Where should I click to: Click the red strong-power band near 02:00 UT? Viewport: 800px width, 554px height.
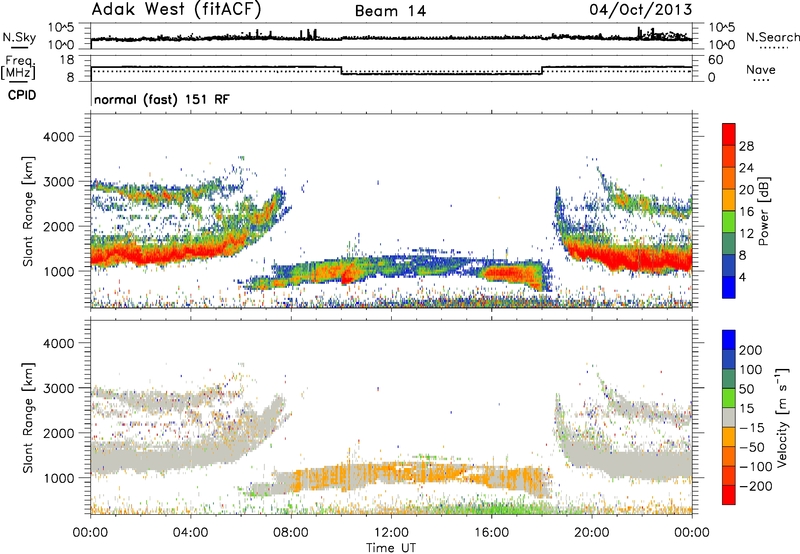click(x=140, y=255)
